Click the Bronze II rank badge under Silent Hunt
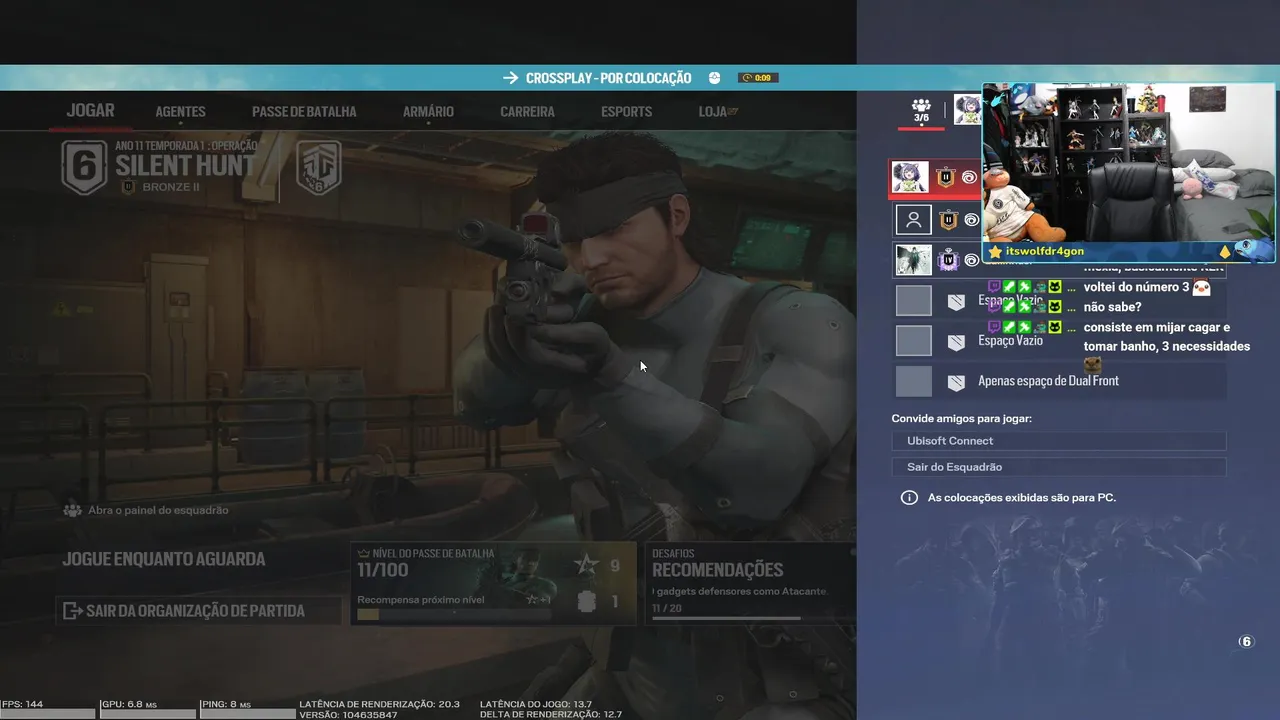 click(127, 187)
